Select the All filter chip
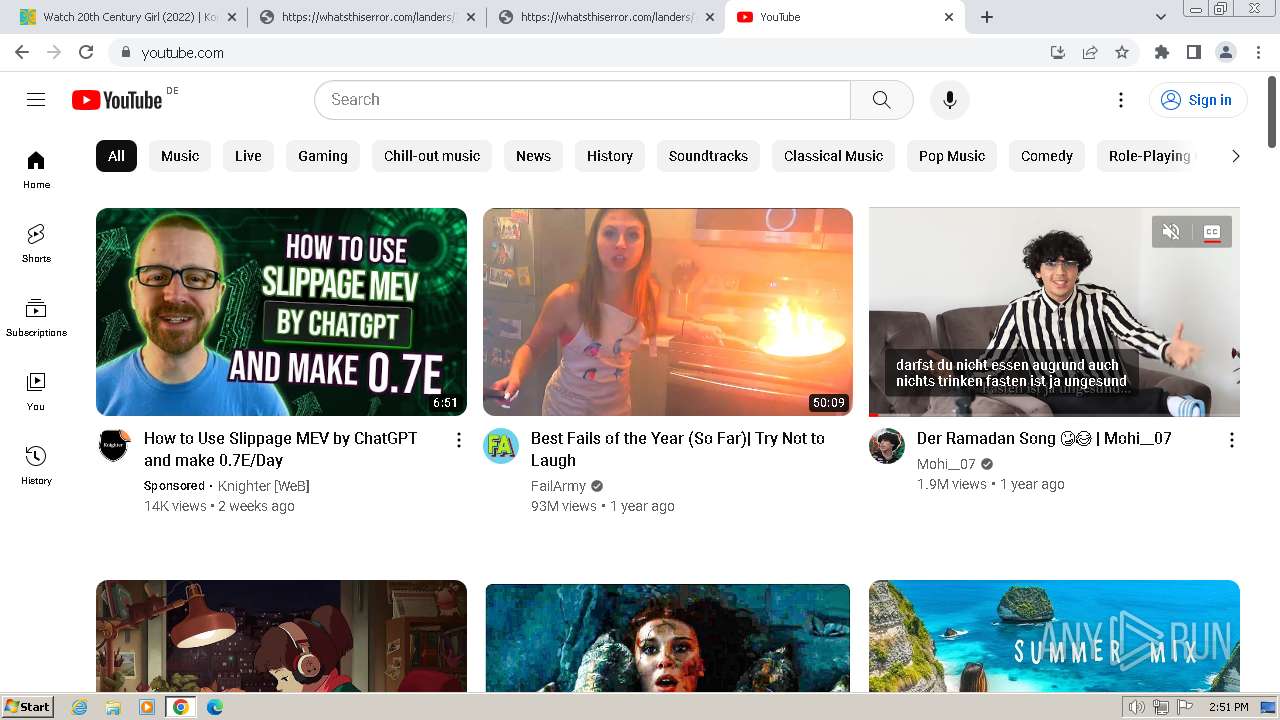The width and height of the screenshot is (1280, 720). pyautogui.click(x=116, y=156)
